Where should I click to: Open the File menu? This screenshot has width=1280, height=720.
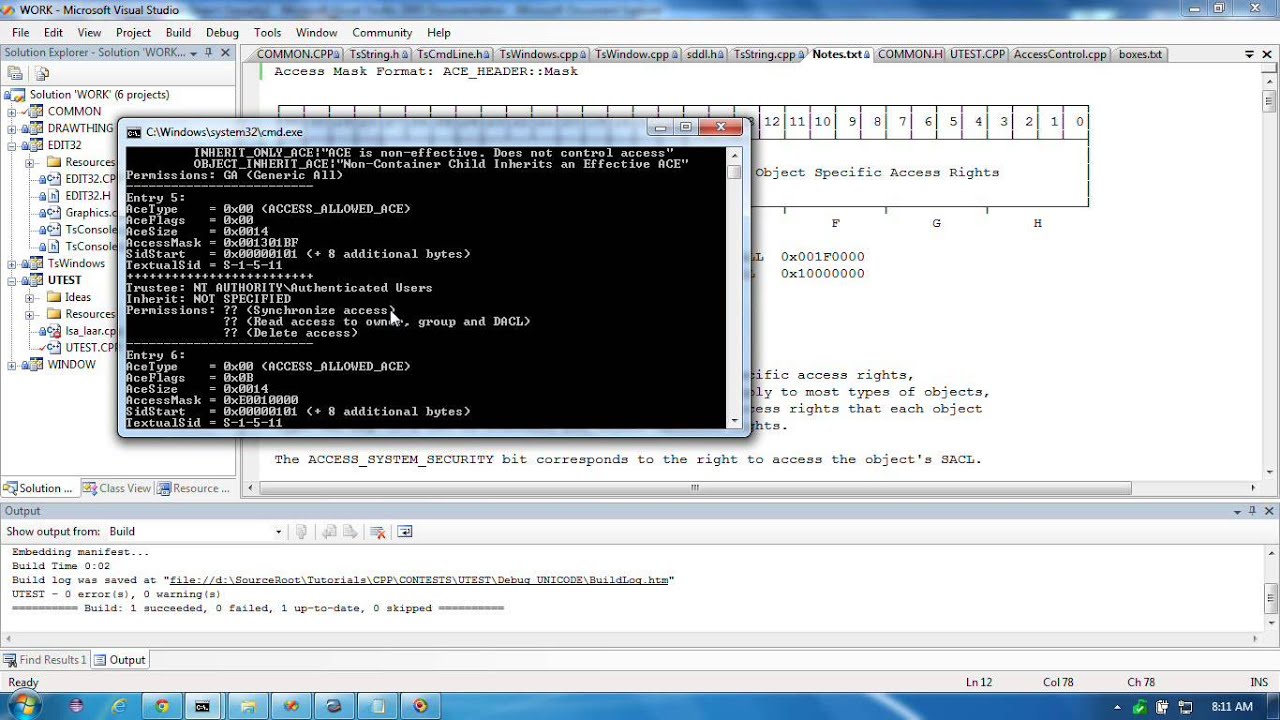tap(20, 32)
